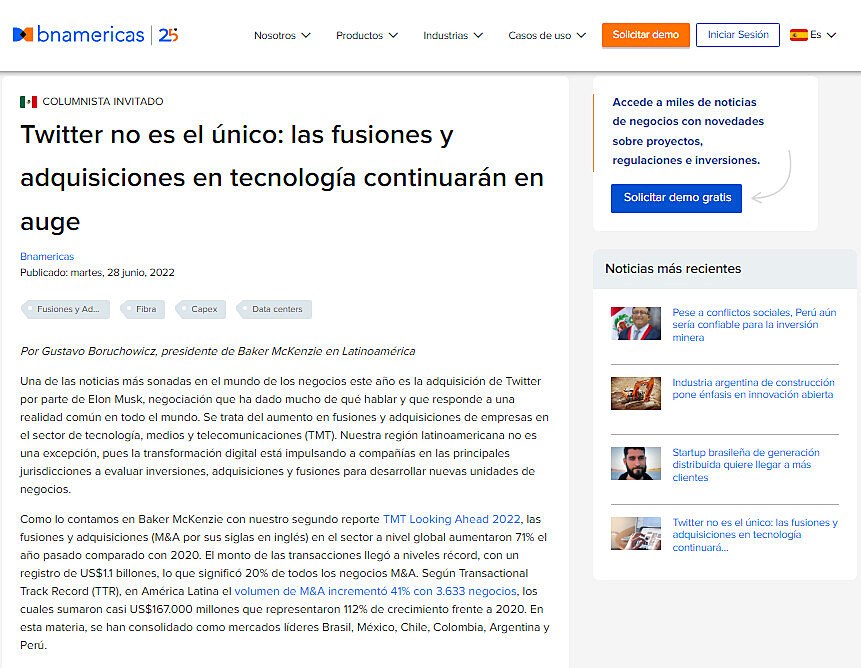The width and height of the screenshot is (861, 668).
Task: Open volumen de M&A incrementó 41% link
Action: click(376, 591)
